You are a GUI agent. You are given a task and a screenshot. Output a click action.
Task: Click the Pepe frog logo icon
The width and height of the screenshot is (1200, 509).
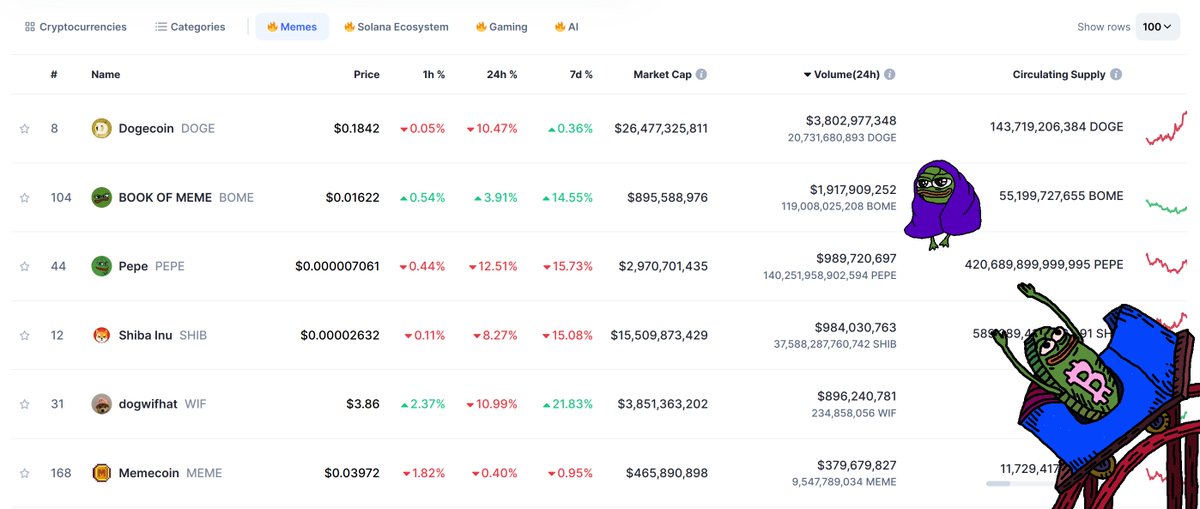(x=101, y=266)
